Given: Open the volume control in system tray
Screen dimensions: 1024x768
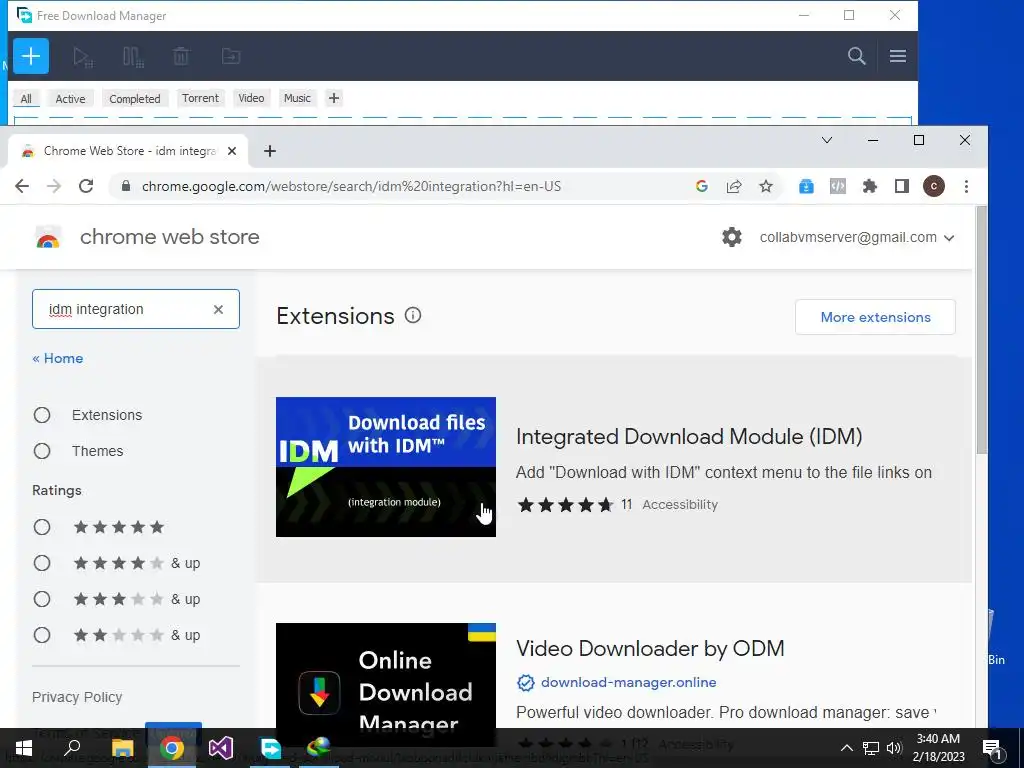Looking at the screenshot, I should (x=895, y=748).
